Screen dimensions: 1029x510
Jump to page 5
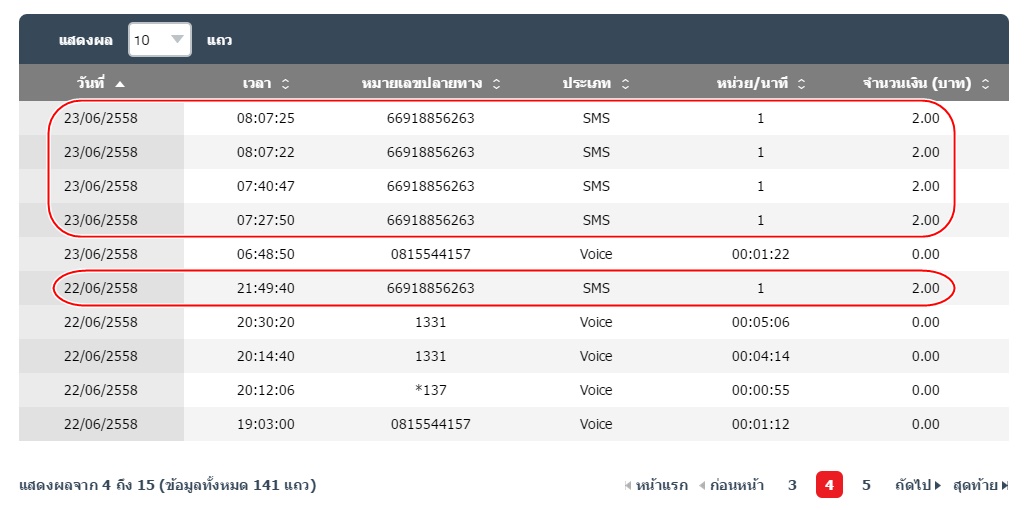(866, 486)
